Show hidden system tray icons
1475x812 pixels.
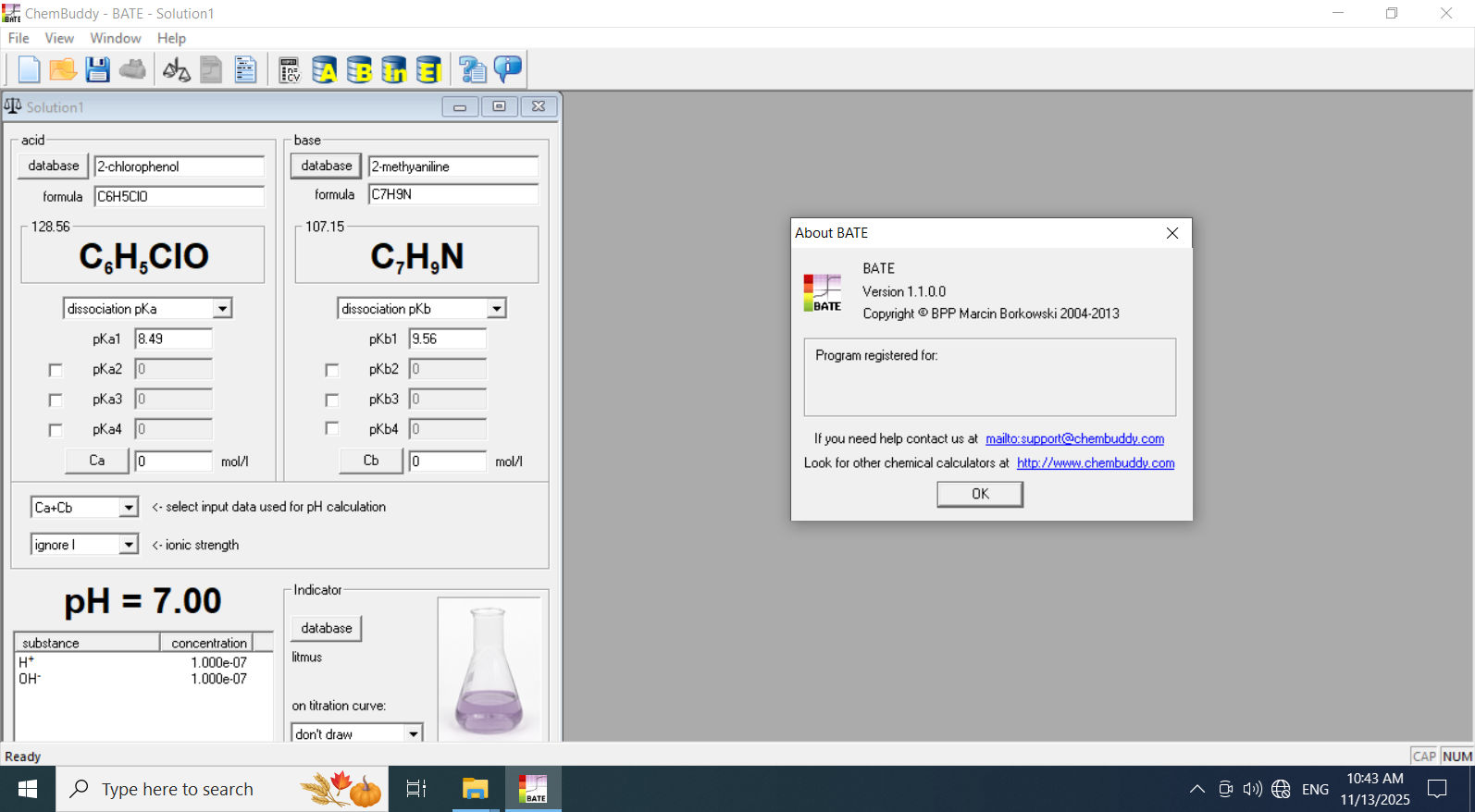coord(1196,789)
